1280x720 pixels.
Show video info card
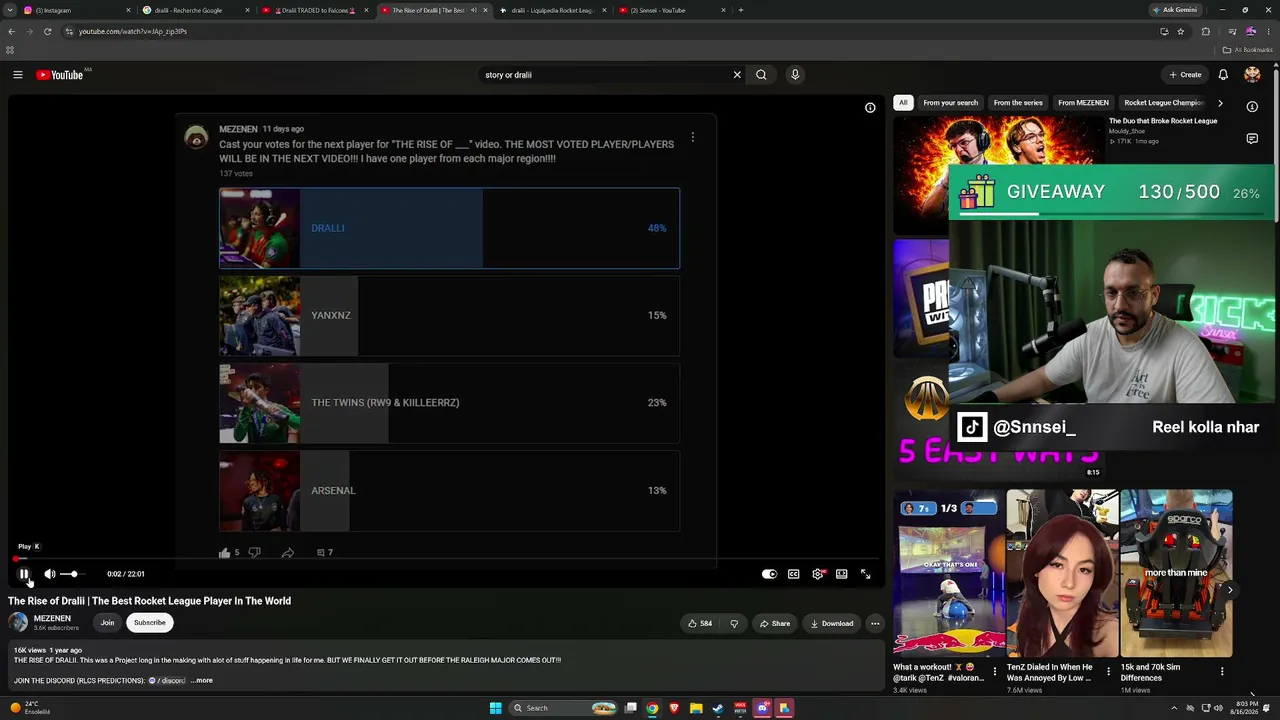tap(870, 107)
